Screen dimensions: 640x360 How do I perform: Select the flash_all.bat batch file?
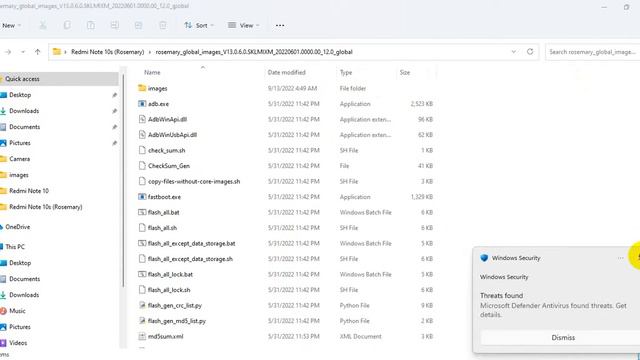163,212
